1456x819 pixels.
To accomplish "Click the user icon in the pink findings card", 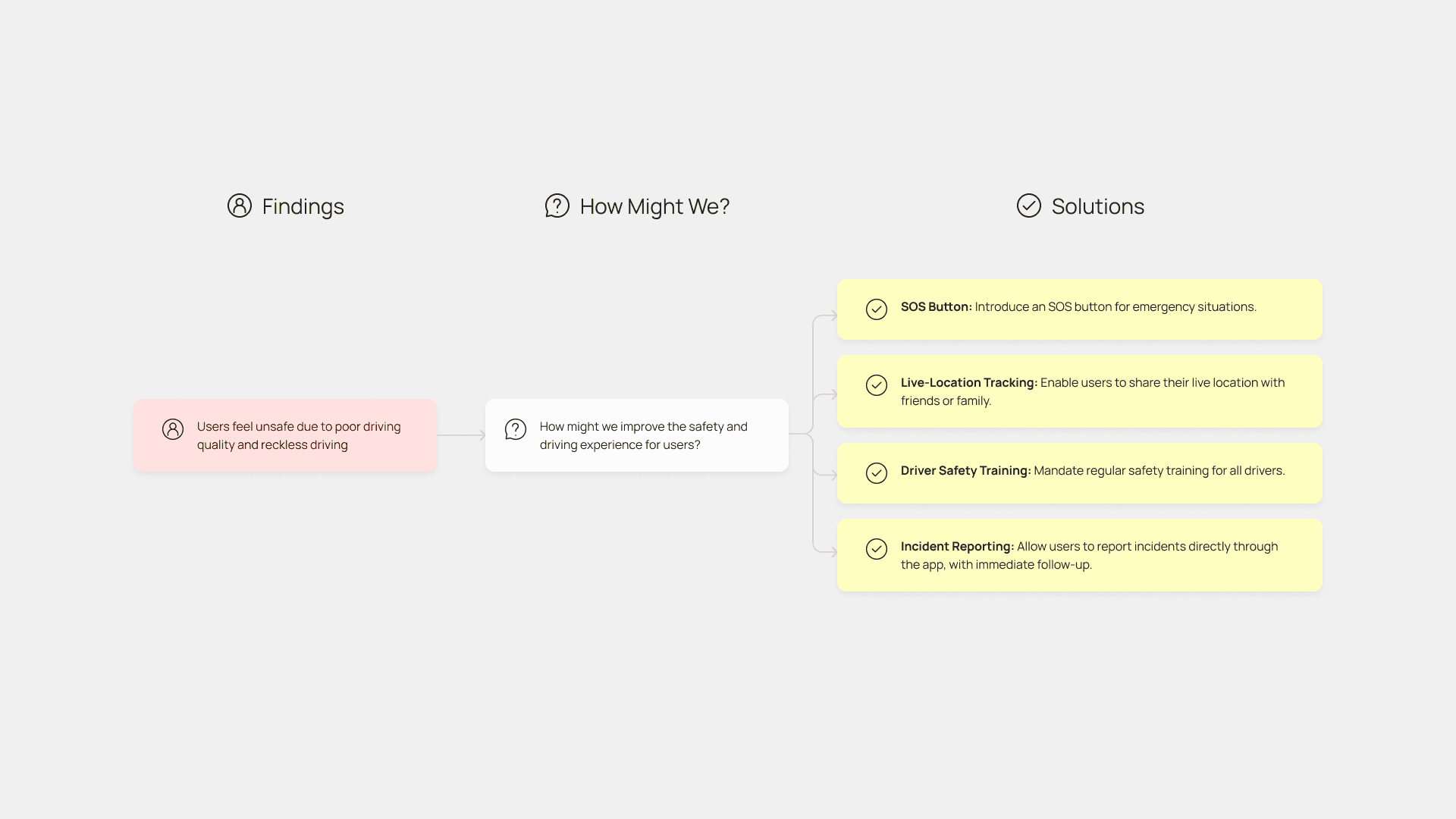I will (x=173, y=429).
